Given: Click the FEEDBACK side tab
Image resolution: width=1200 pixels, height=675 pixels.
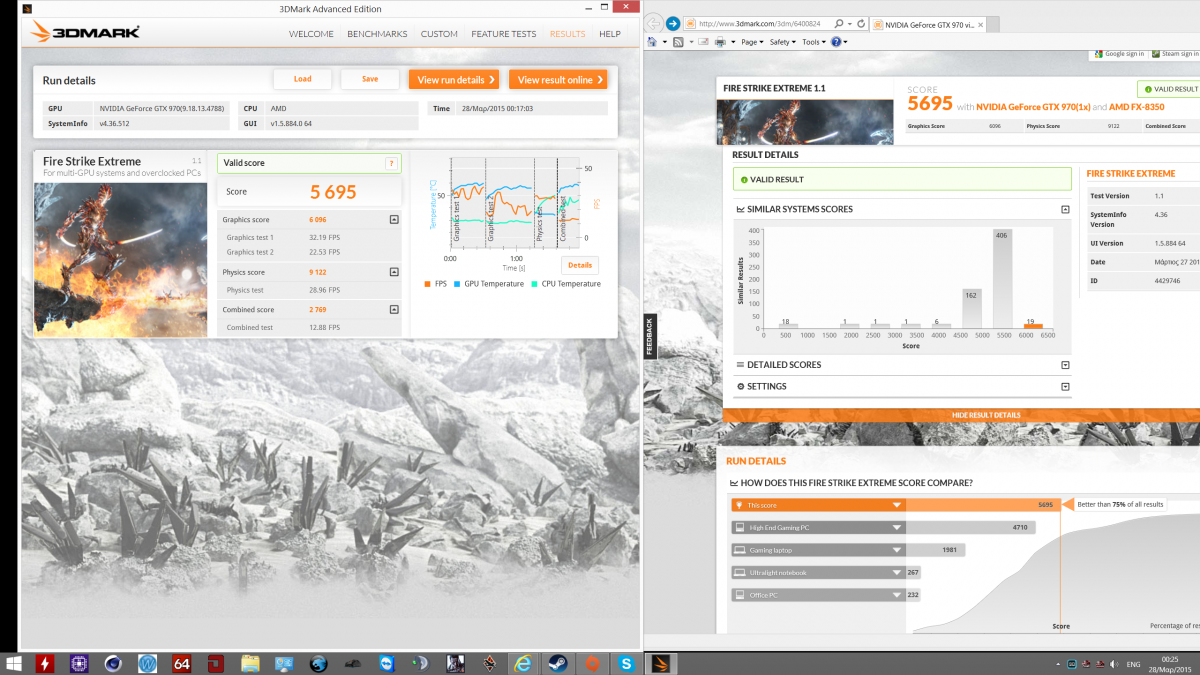Looking at the screenshot, I should (x=649, y=337).
